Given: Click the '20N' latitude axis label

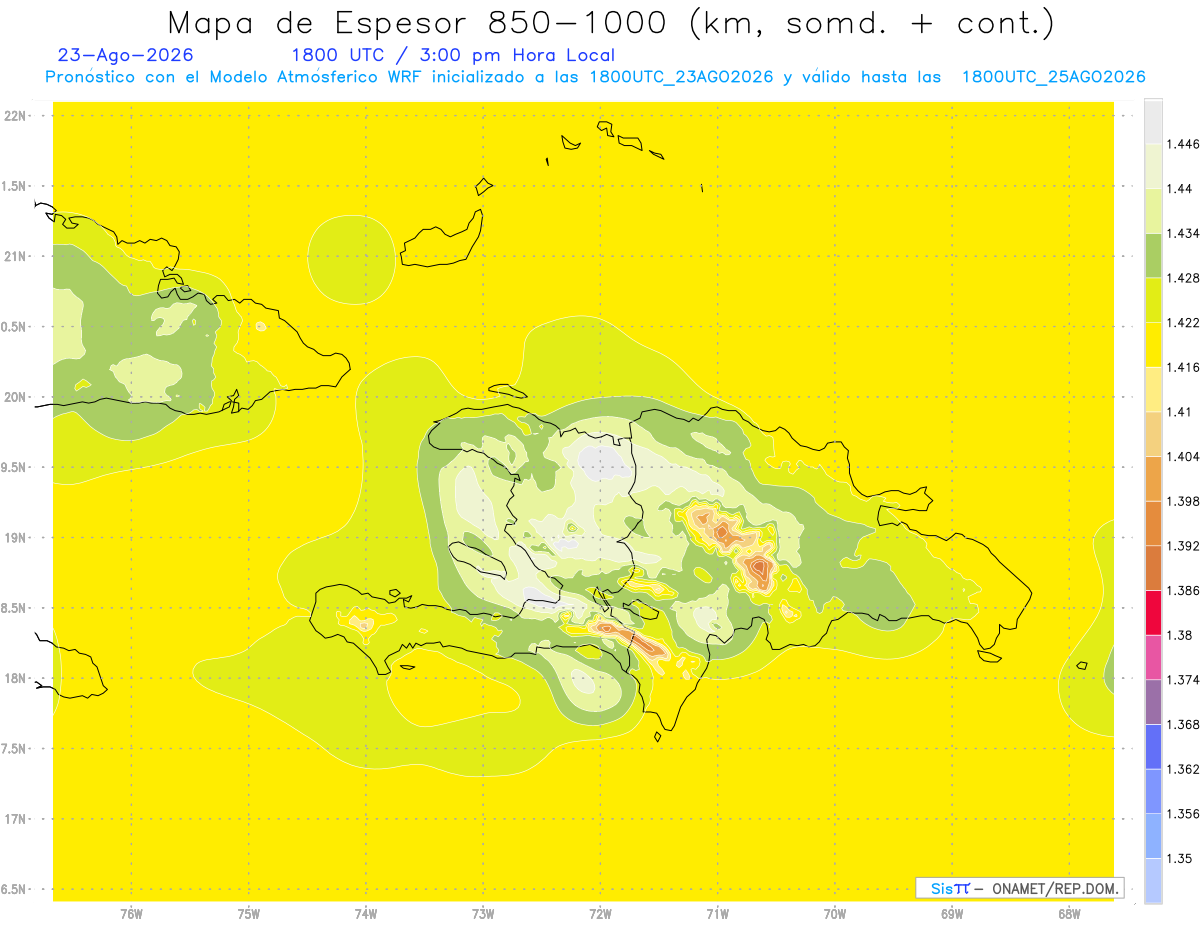Looking at the screenshot, I should [x=13, y=397].
